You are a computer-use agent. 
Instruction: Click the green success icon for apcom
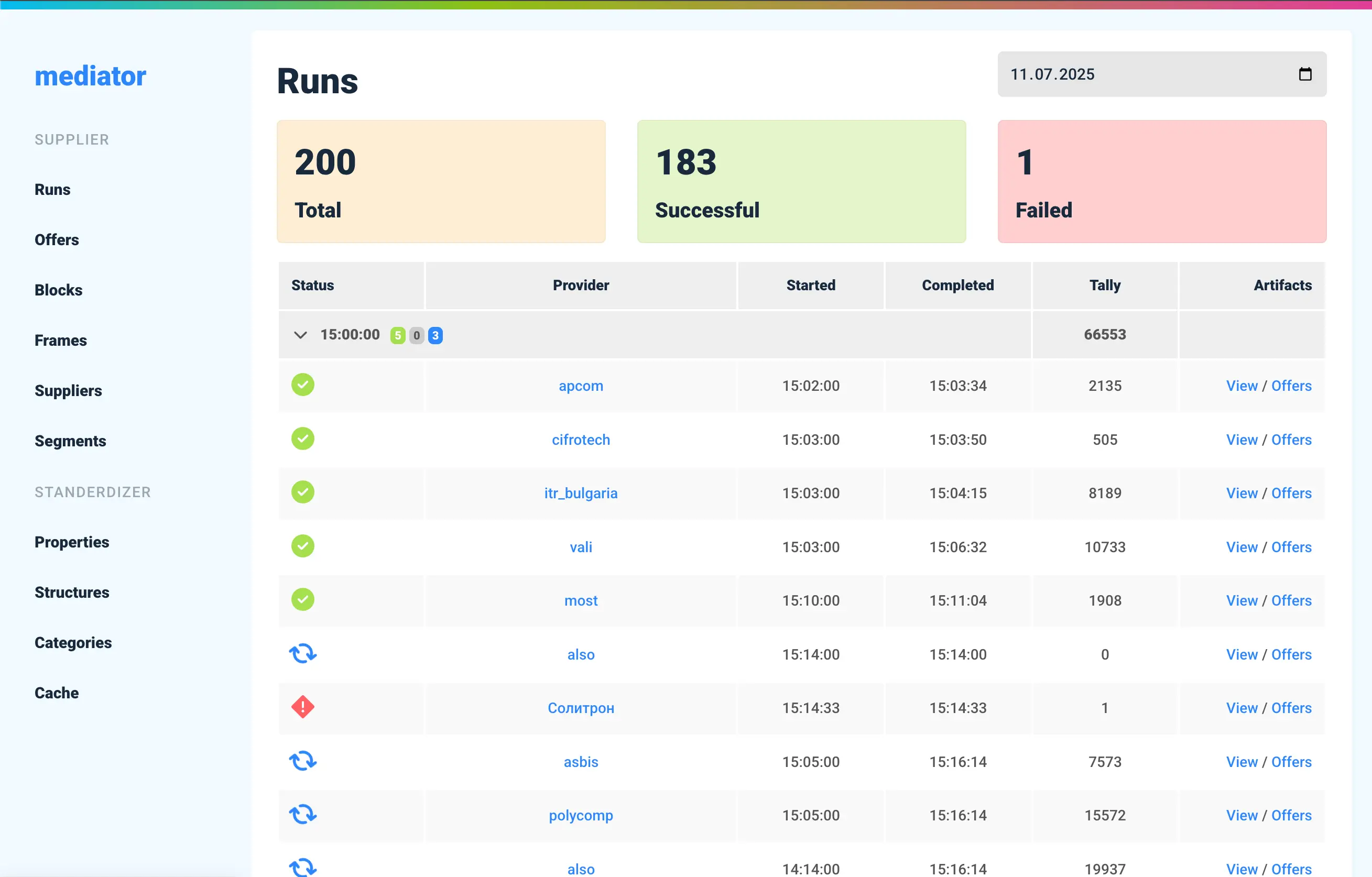click(x=302, y=385)
